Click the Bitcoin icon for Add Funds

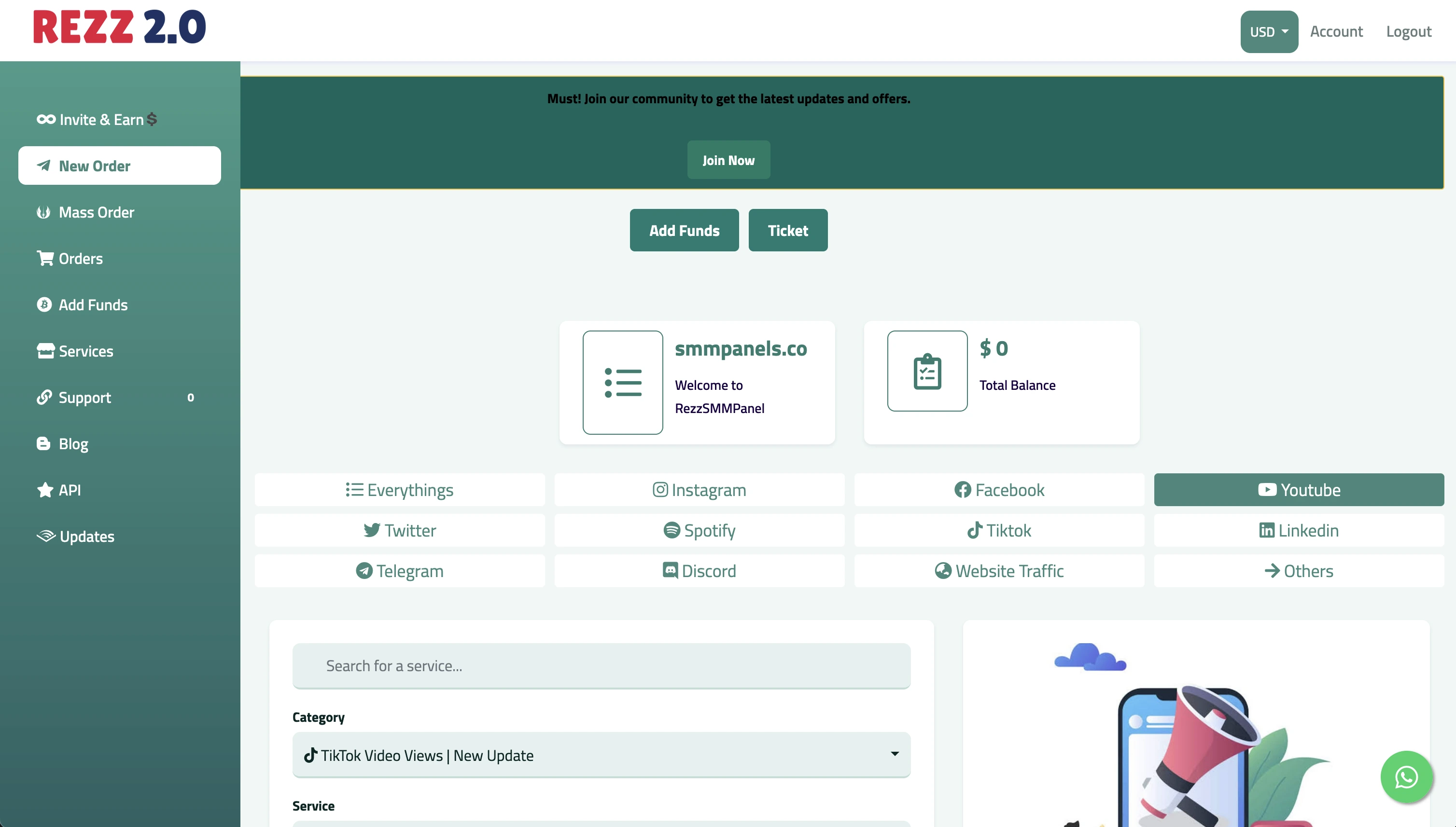pos(44,304)
